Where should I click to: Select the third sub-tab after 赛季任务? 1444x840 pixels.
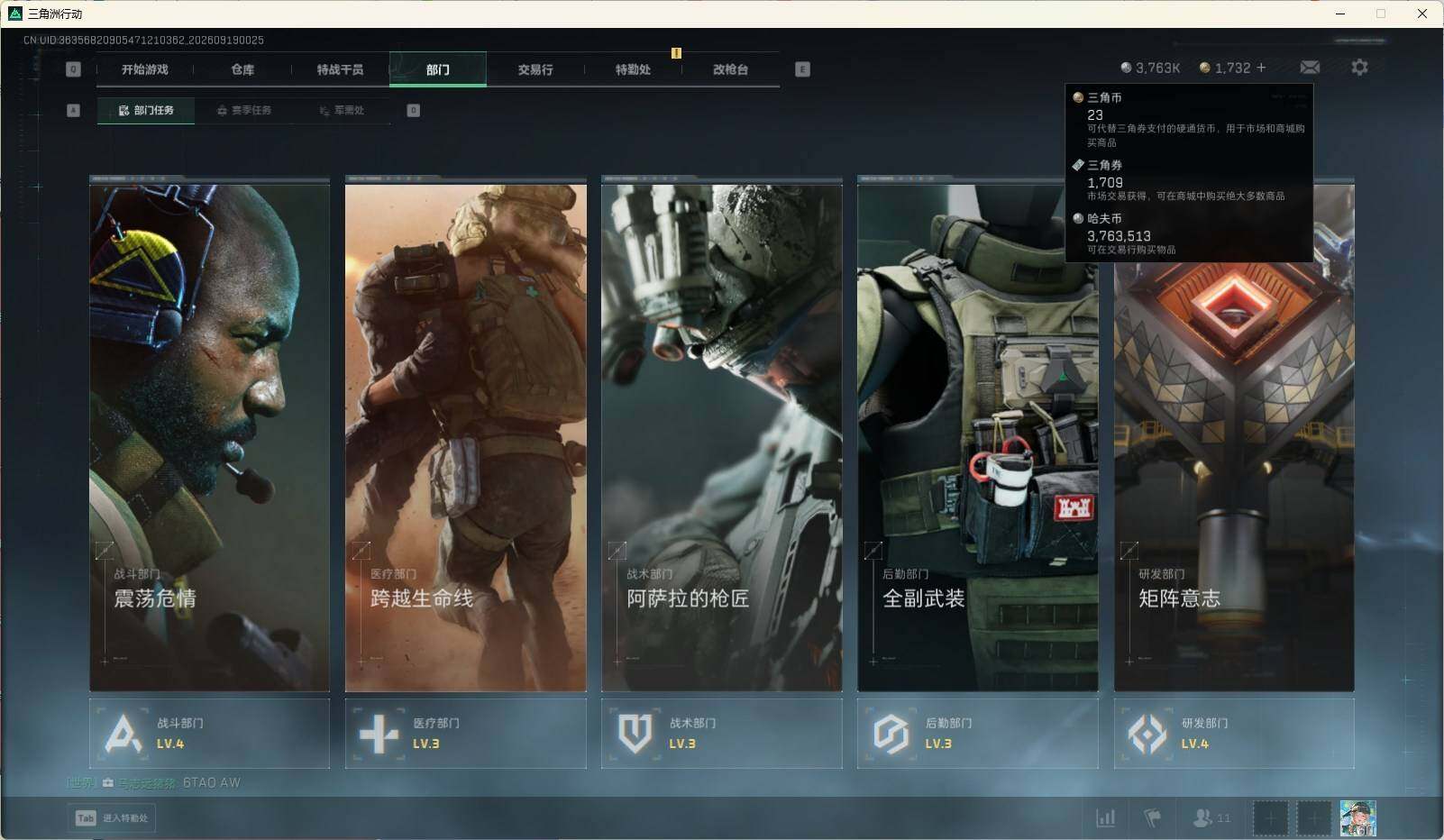click(342, 110)
